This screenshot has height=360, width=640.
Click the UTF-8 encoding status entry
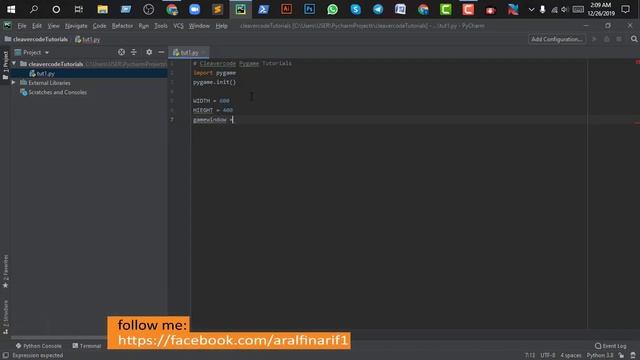(x=548, y=355)
